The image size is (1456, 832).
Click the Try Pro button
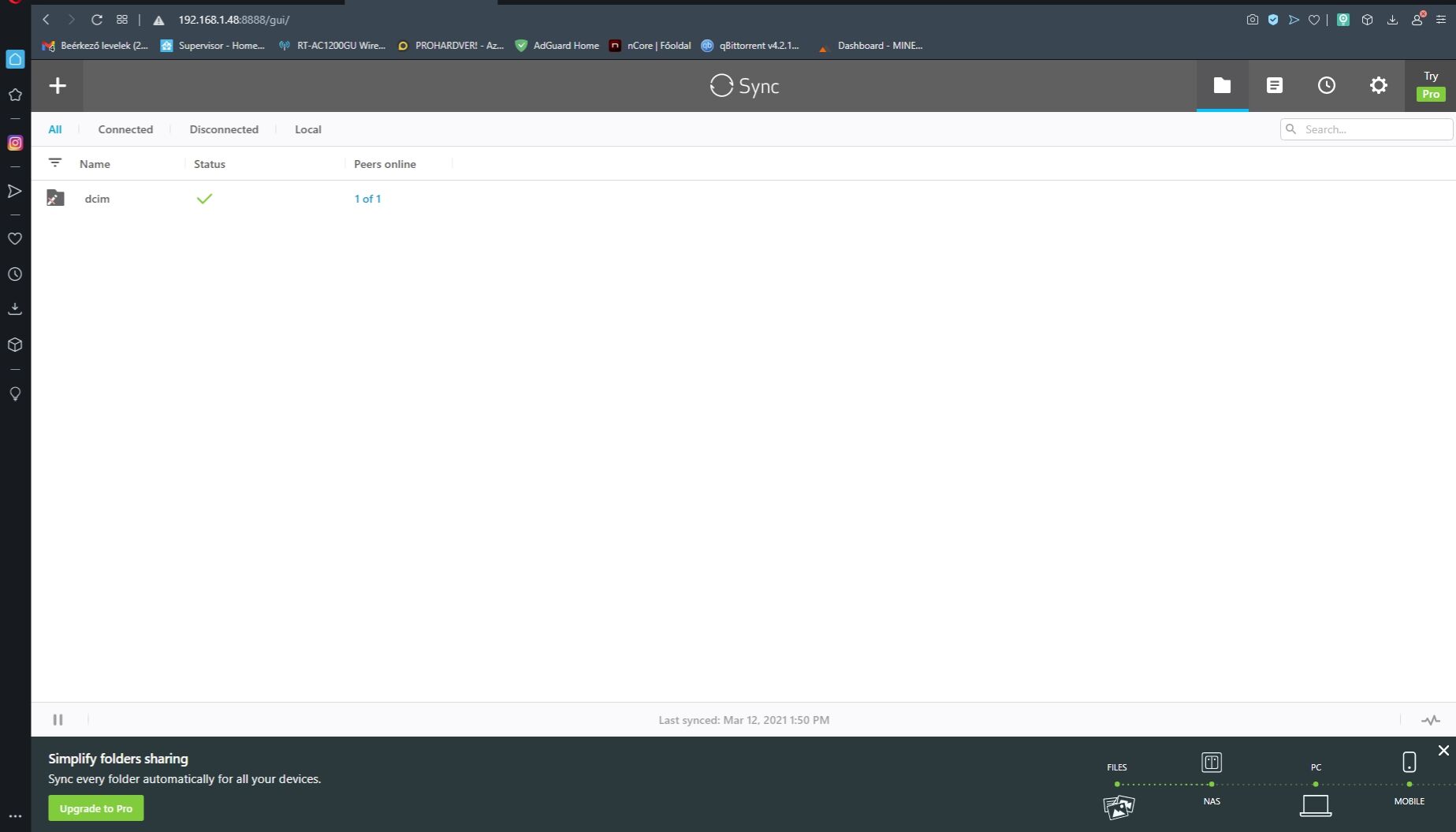click(x=1431, y=86)
